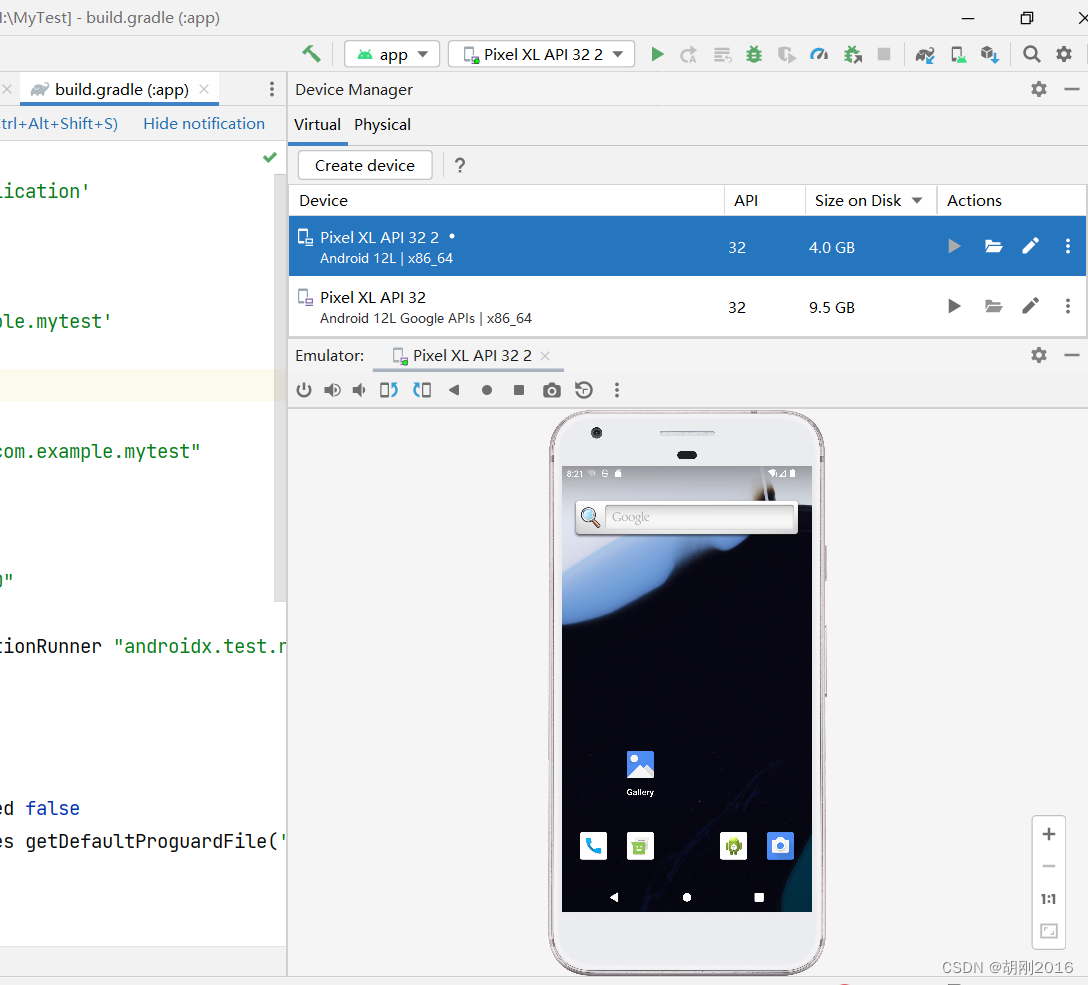
Task: Select the build.gradle (:app) editor tab
Action: [x=119, y=89]
